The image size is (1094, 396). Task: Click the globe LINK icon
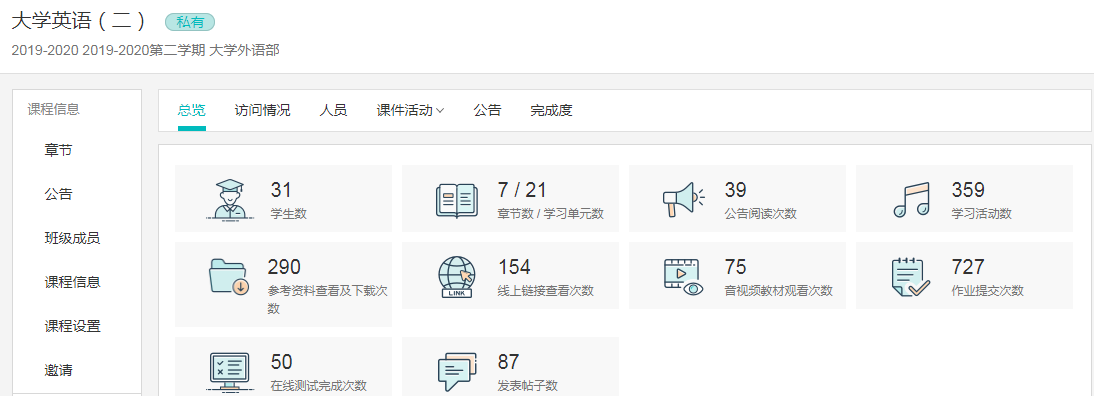tap(456, 277)
